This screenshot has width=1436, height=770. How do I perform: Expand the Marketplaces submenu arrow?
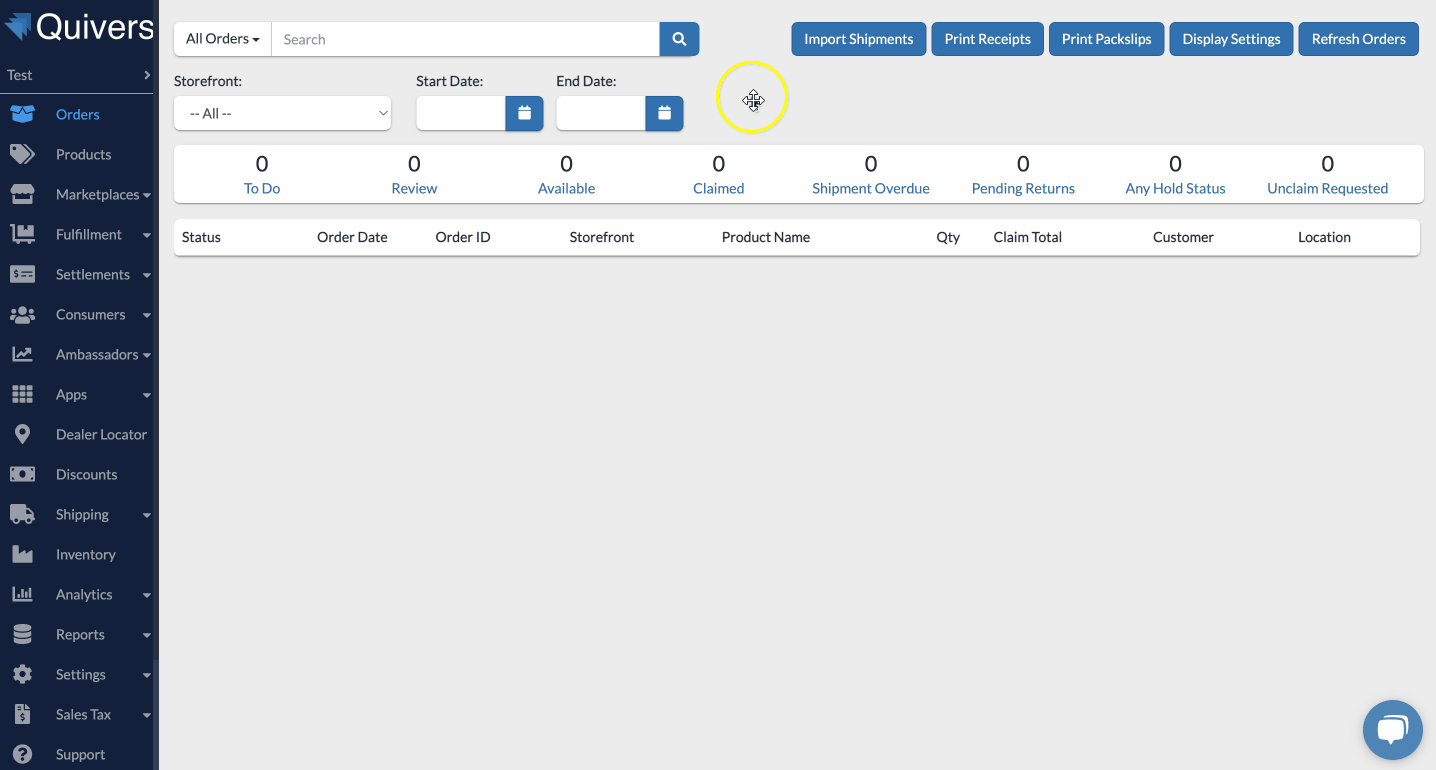pos(147,195)
